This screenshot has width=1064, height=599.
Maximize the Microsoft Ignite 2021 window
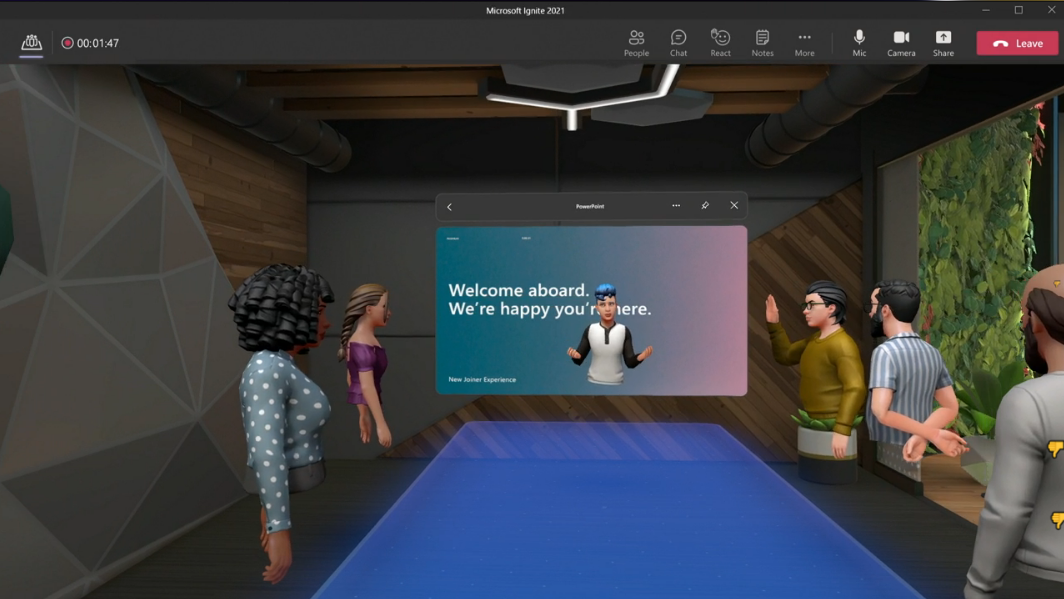point(1019,10)
